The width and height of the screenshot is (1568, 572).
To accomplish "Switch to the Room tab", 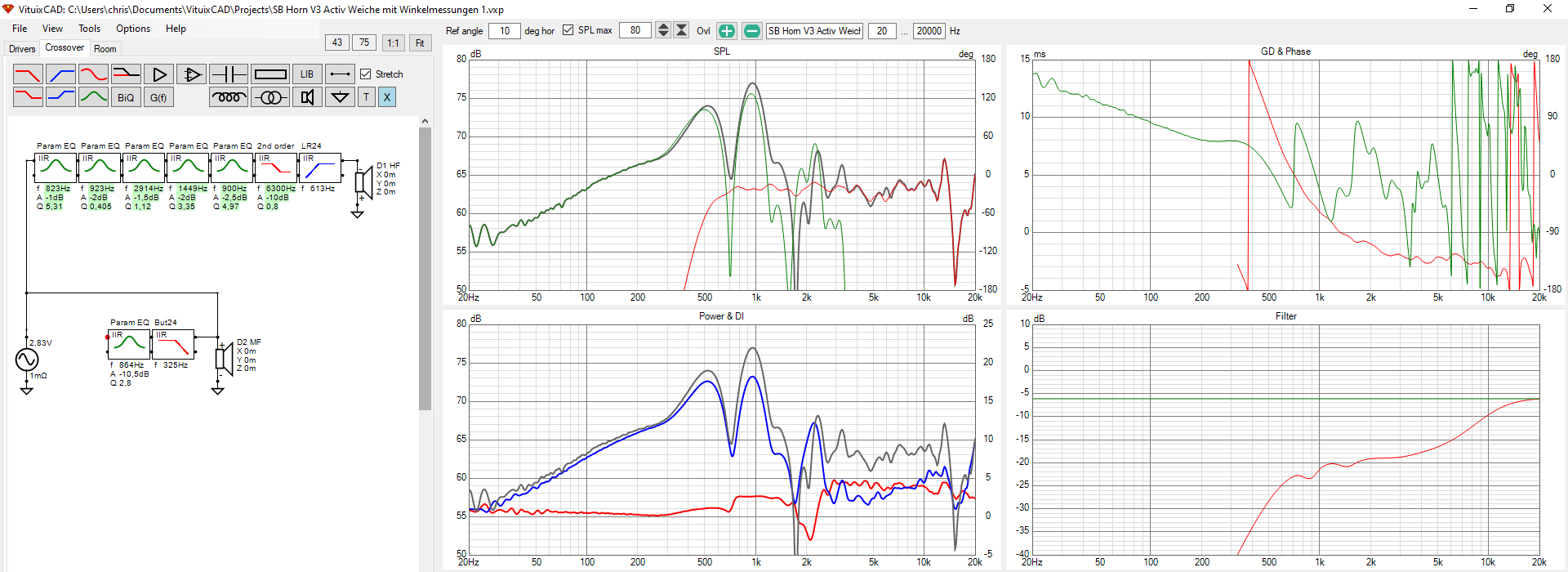I will click(x=105, y=49).
